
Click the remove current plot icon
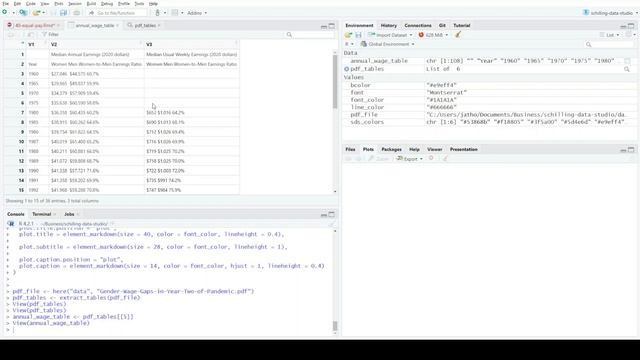tap(431, 158)
